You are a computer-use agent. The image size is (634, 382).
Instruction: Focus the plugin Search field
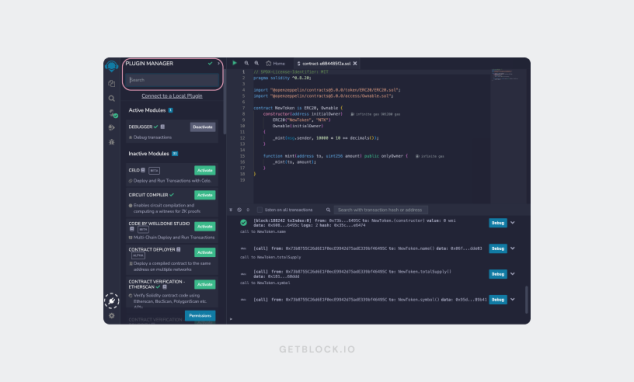pyautogui.click(x=172, y=80)
